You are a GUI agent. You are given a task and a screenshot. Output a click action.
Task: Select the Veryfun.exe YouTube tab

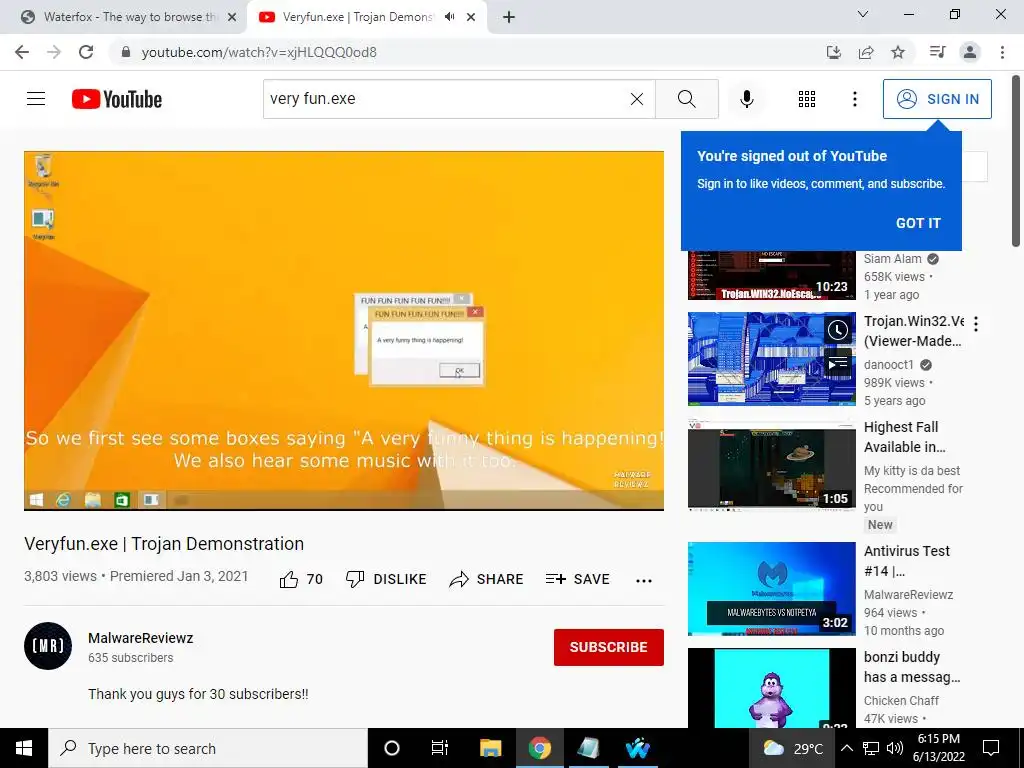[356, 17]
